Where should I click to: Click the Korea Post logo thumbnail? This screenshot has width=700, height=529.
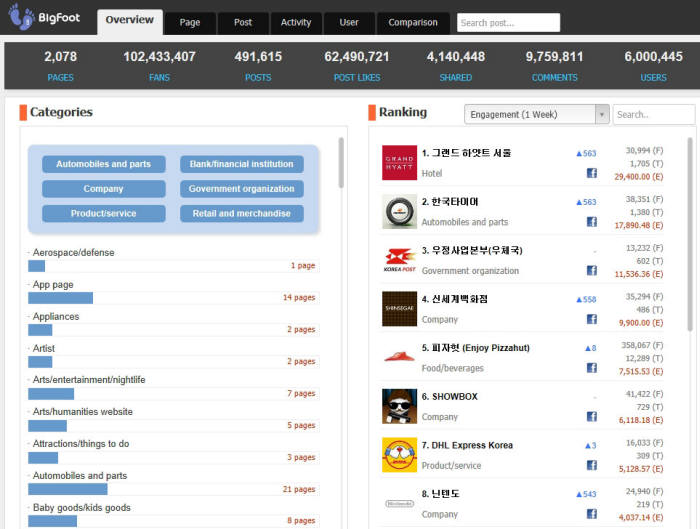pyautogui.click(x=399, y=260)
